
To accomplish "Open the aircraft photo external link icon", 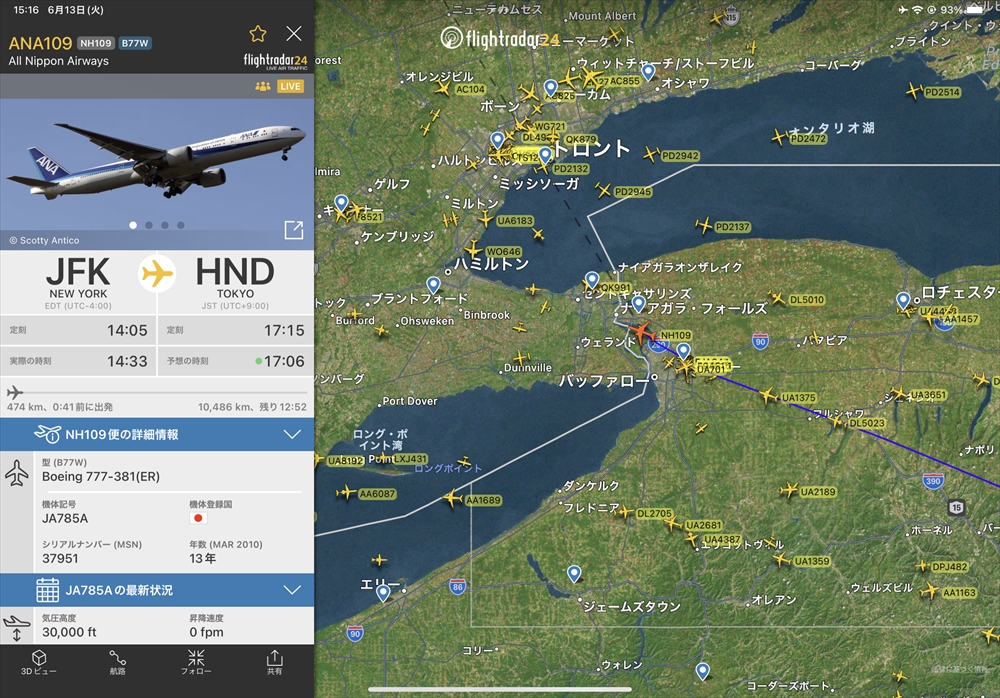I will pos(294,230).
